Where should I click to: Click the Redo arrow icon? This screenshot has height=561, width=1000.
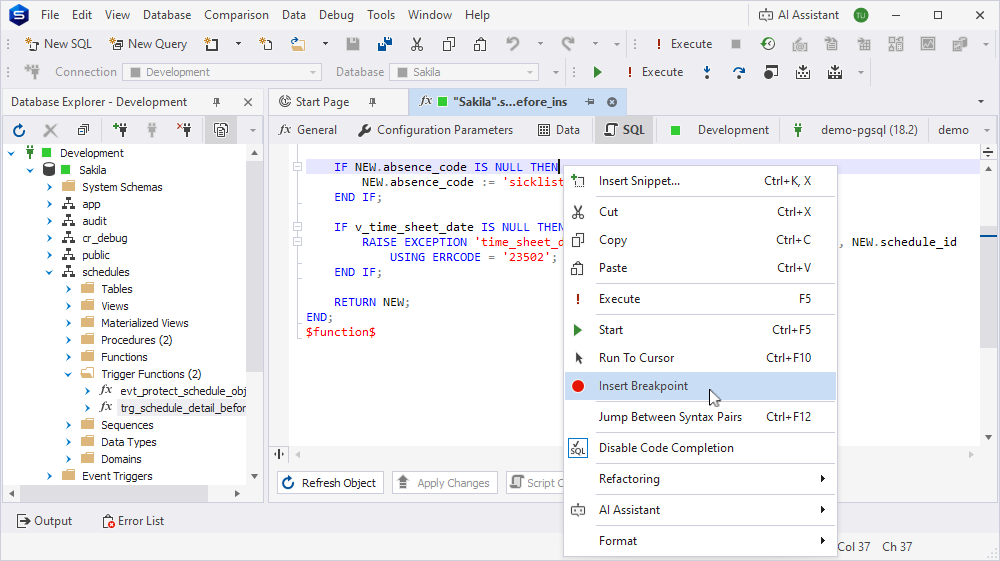(568, 44)
